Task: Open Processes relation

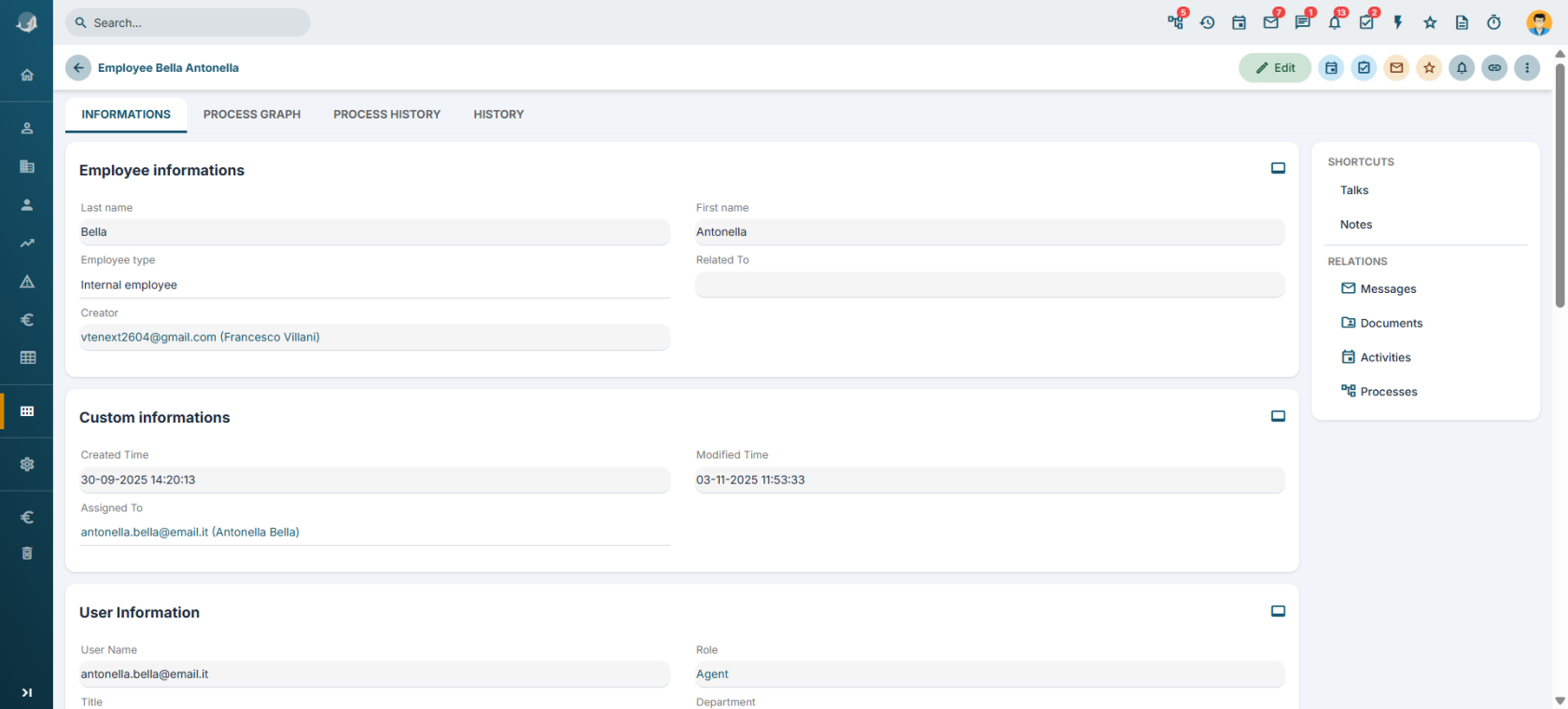Action: coord(1379,392)
